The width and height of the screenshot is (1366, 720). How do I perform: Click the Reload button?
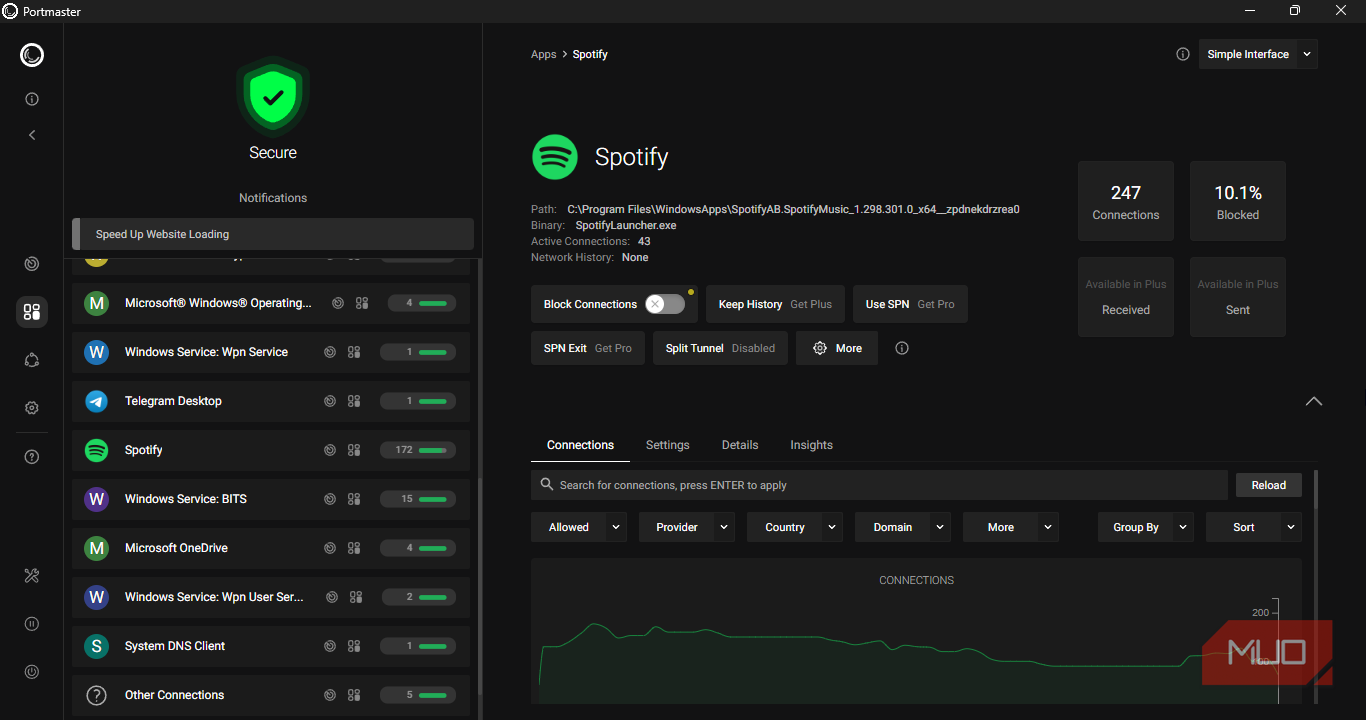click(x=1268, y=485)
